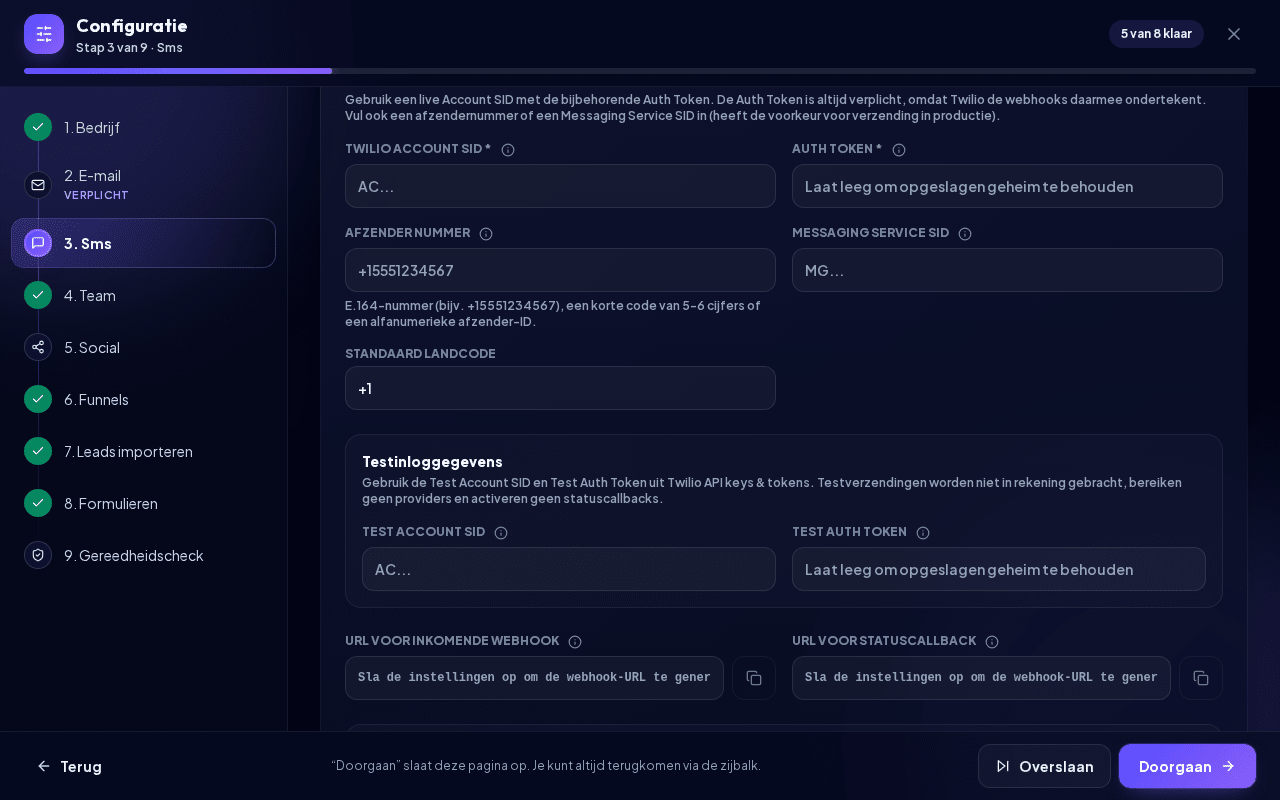
Task: Go to step 1. Bedrijf
Action: (143, 127)
